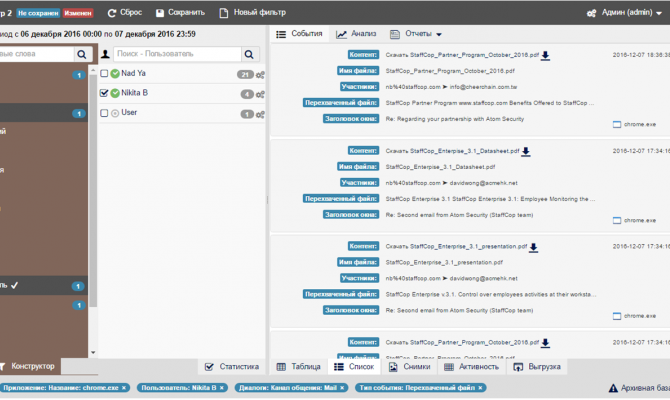Click the Сохранить save button
Viewport: 670px width, 400px height.
[x=180, y=12]
